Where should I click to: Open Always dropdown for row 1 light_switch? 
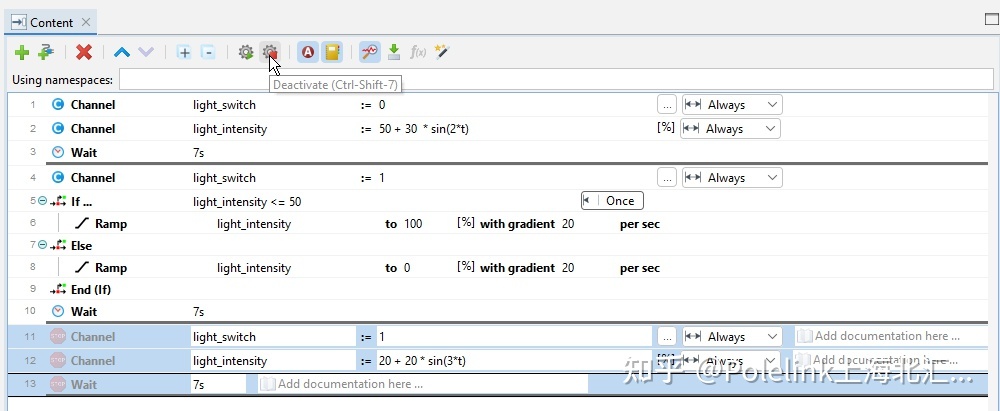pyautogui.click(x=732, y=105)
